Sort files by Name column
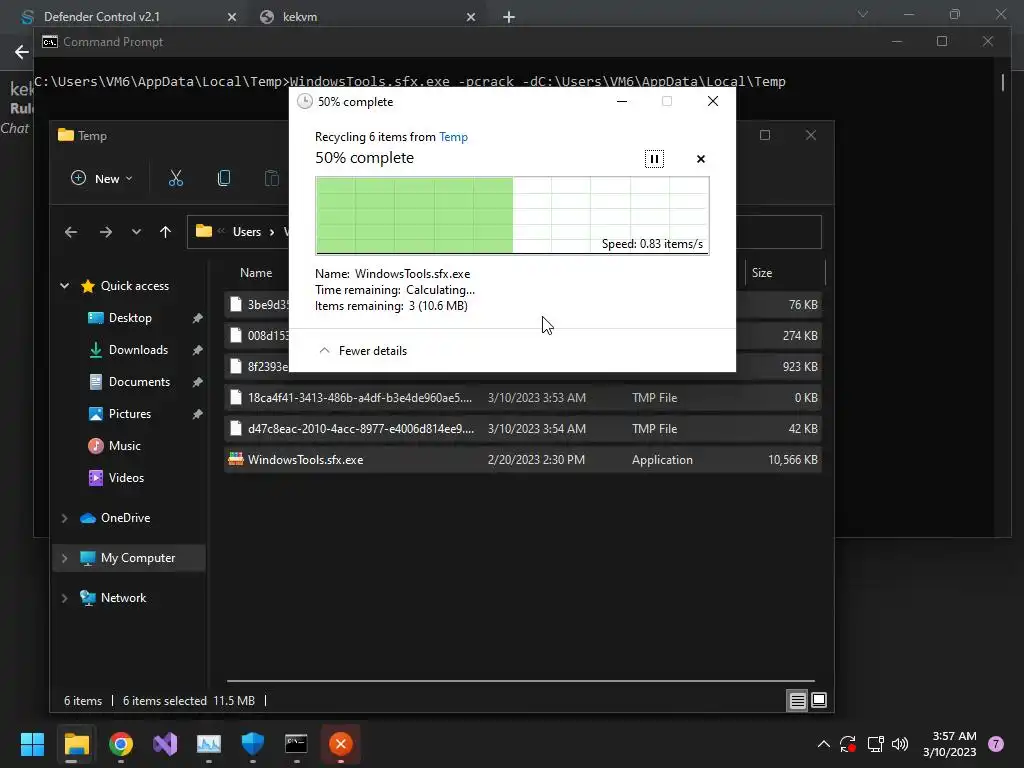The height and width of the screenshot is (768, 1024). (256, 273)
